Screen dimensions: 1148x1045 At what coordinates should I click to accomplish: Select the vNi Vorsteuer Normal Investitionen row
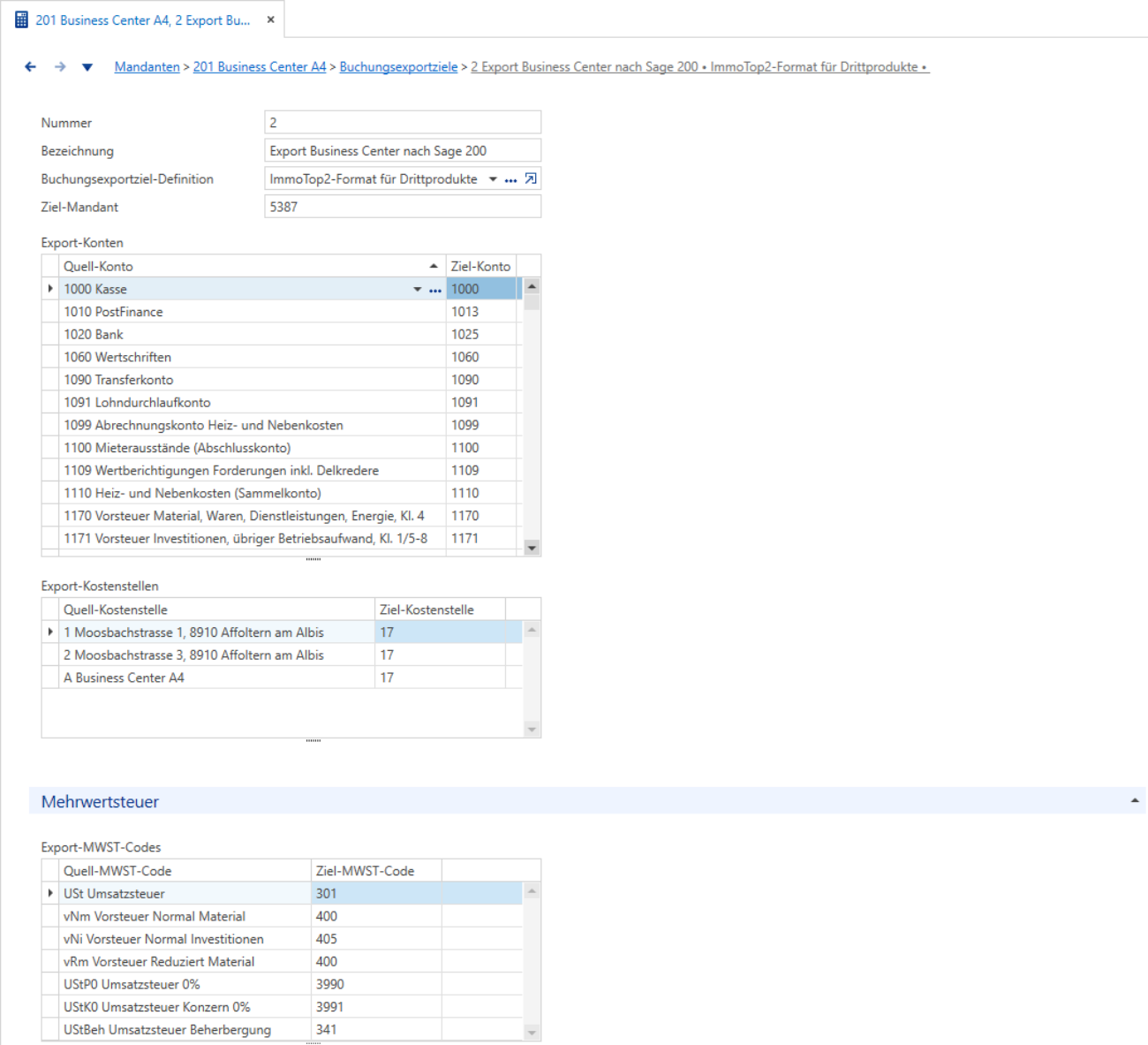coord(282,939)
